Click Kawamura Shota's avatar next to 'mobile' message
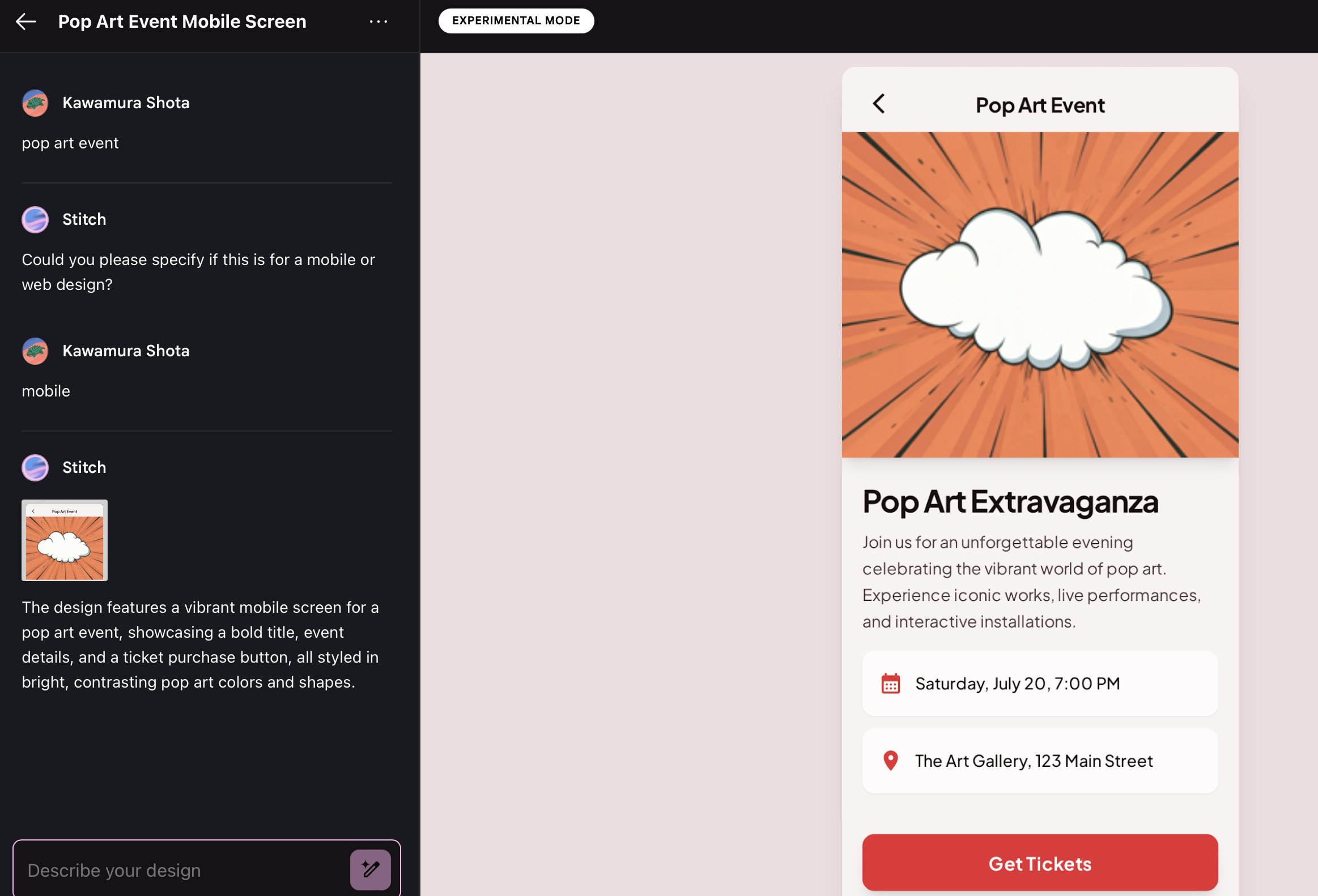1318x896 pixels. point(35,351)
